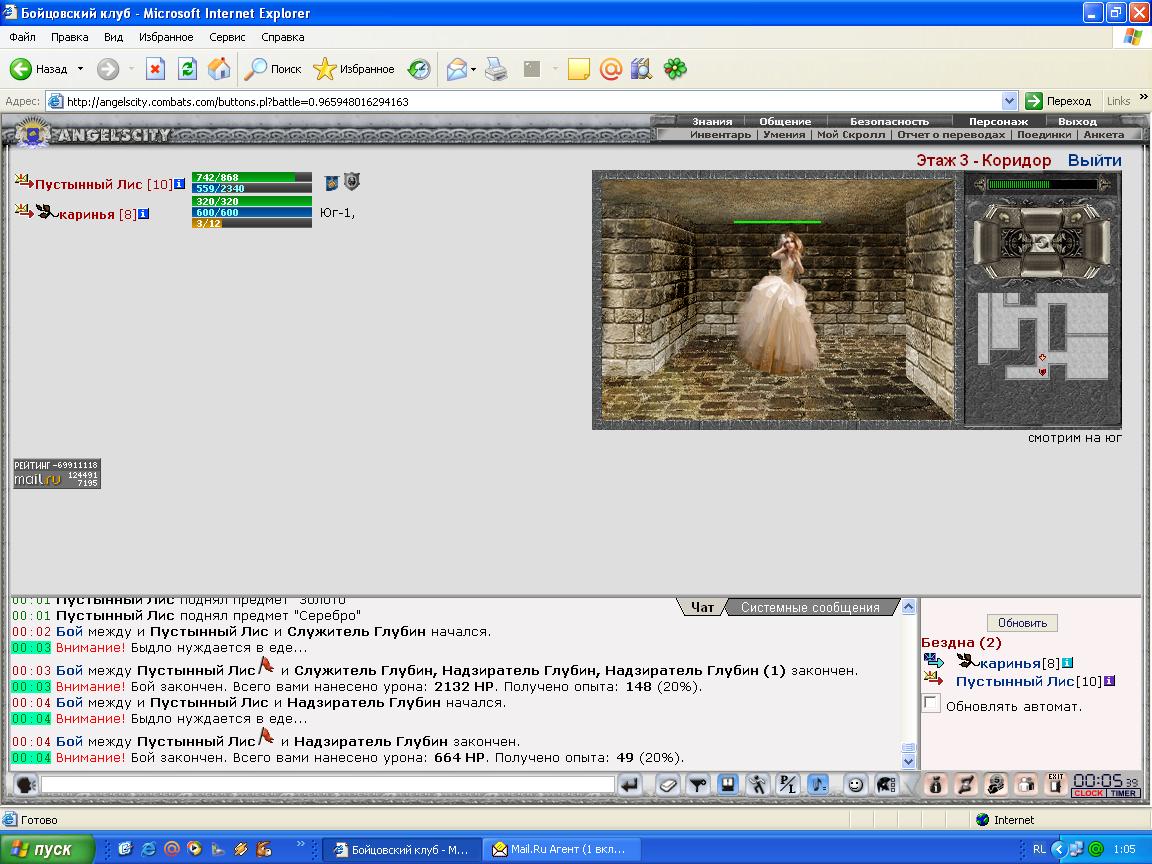Click the green HP bar of Пустынный Лис

pyautogui.click(x=251, y=177)
